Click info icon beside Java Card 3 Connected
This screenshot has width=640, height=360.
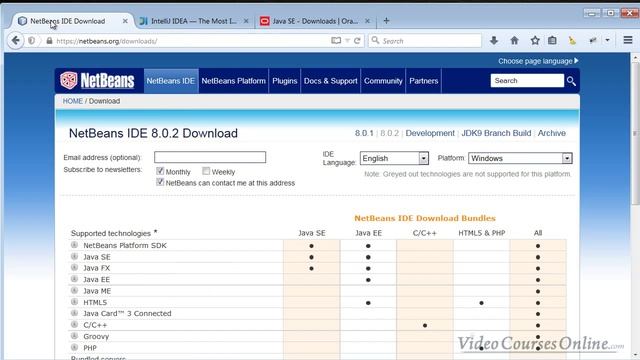tap(74, 313)
